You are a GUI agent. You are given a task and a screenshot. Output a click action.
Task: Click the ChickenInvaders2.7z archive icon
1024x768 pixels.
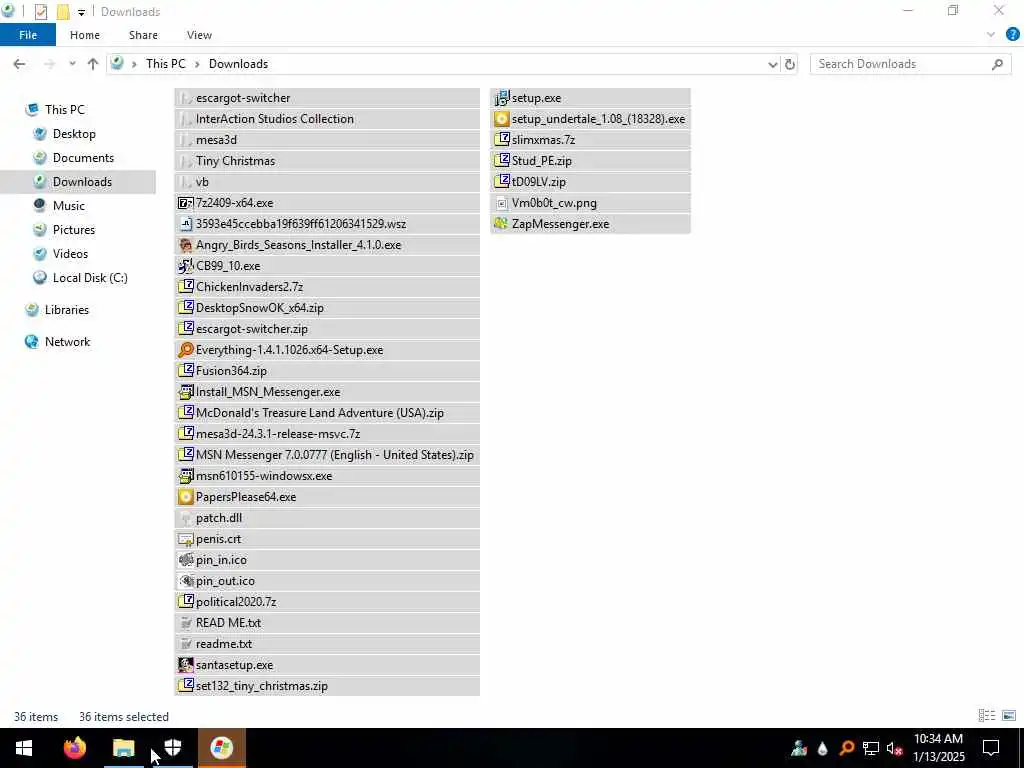pos(185,287)
